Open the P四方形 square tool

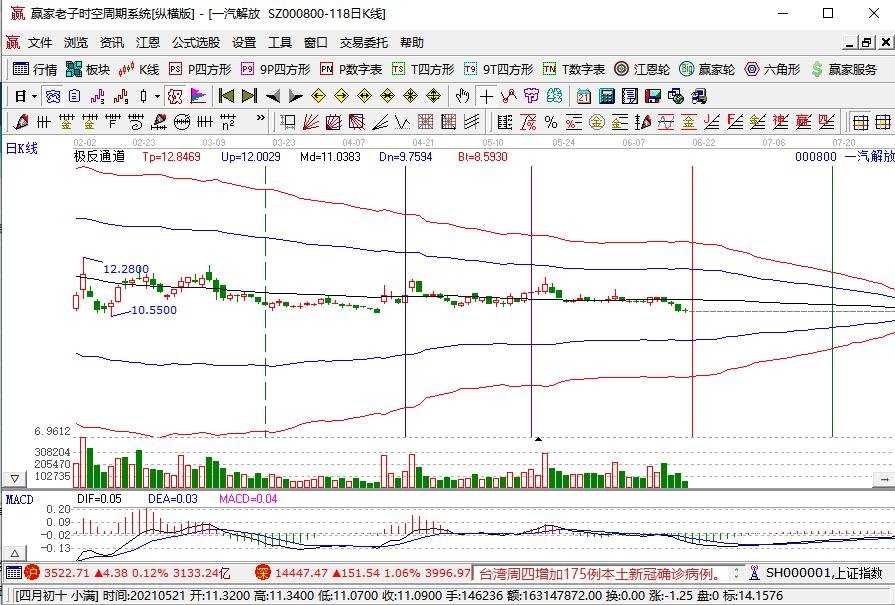tap(199, 69)
